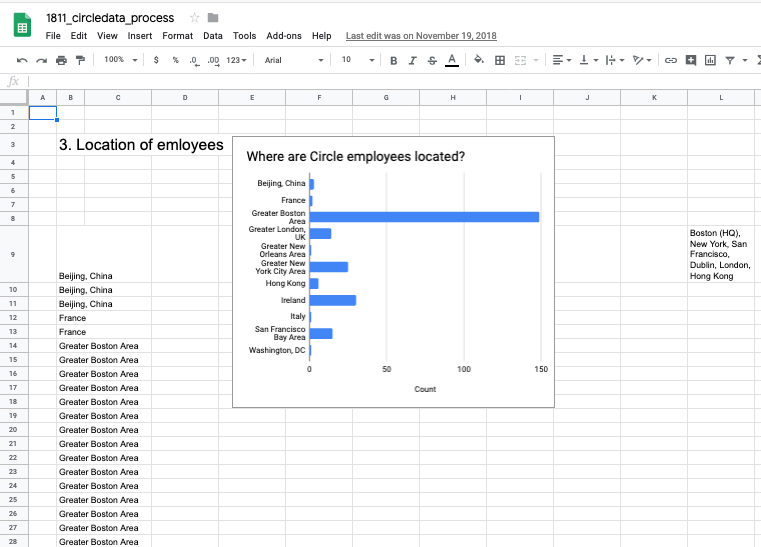Select the France cell in row 12
Viewport: 761px width, 547px height.
(72, 318)
